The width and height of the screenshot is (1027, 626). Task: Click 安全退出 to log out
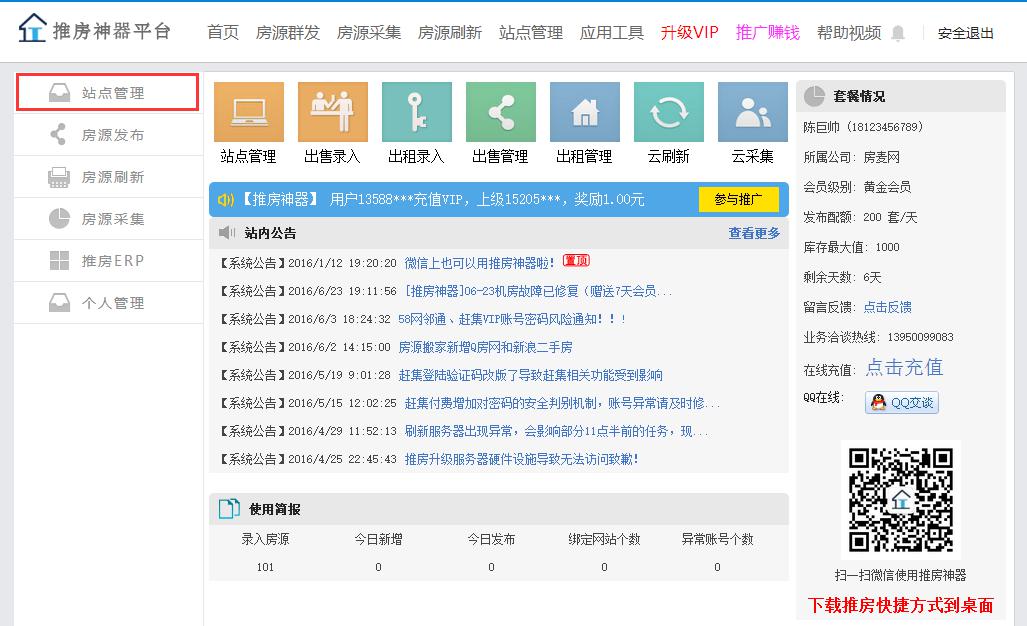click(x=965, y=33)
